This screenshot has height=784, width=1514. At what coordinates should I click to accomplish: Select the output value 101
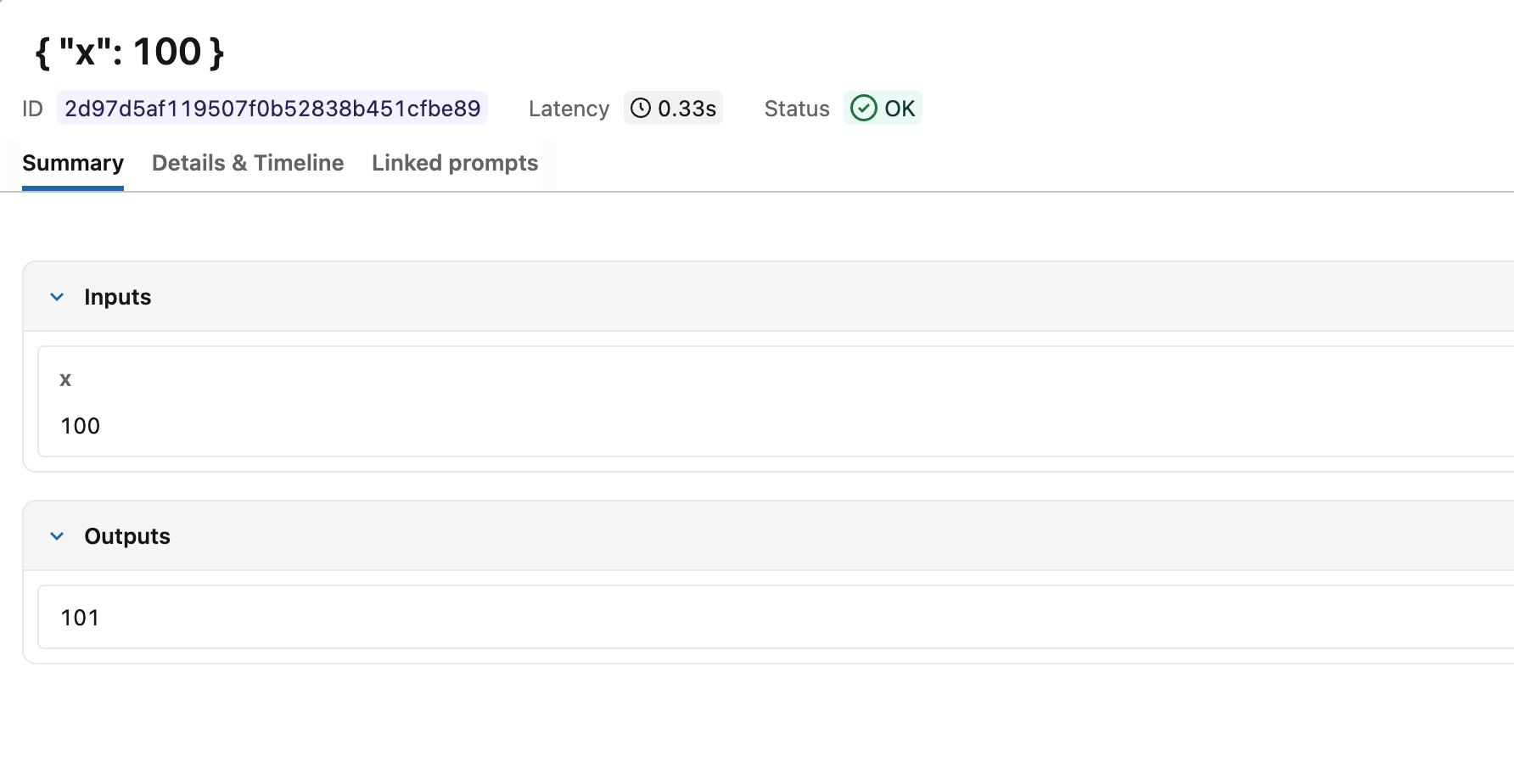click(80, 617)
